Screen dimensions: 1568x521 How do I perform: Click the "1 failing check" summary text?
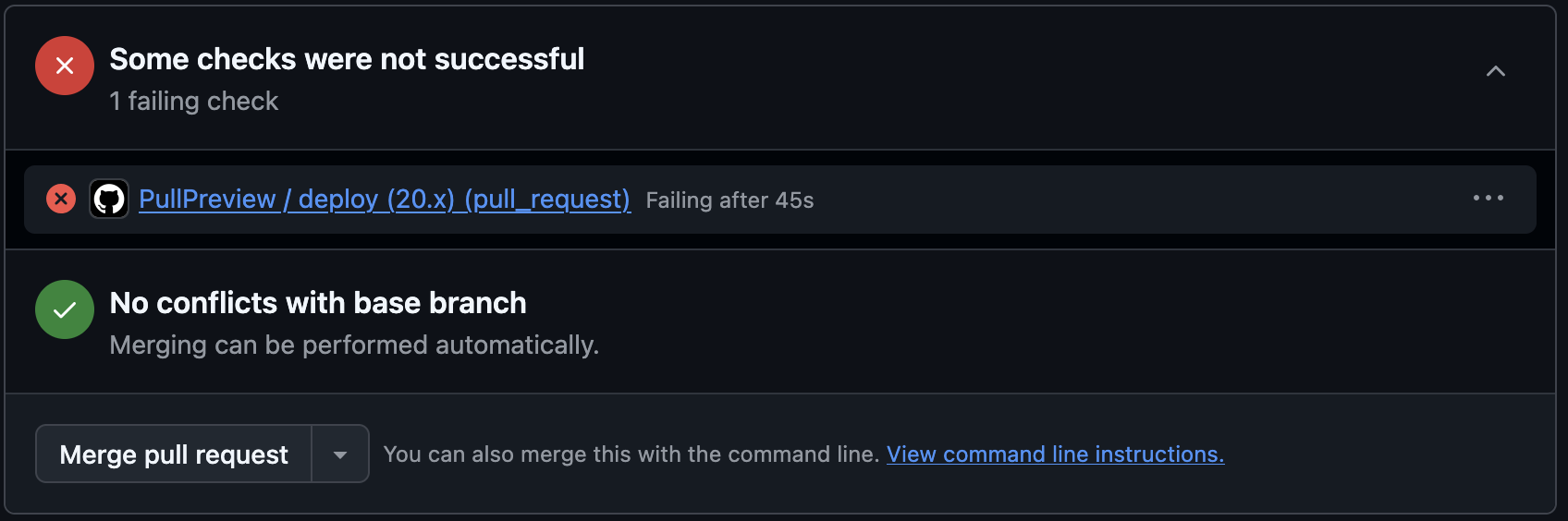(193, 101)
